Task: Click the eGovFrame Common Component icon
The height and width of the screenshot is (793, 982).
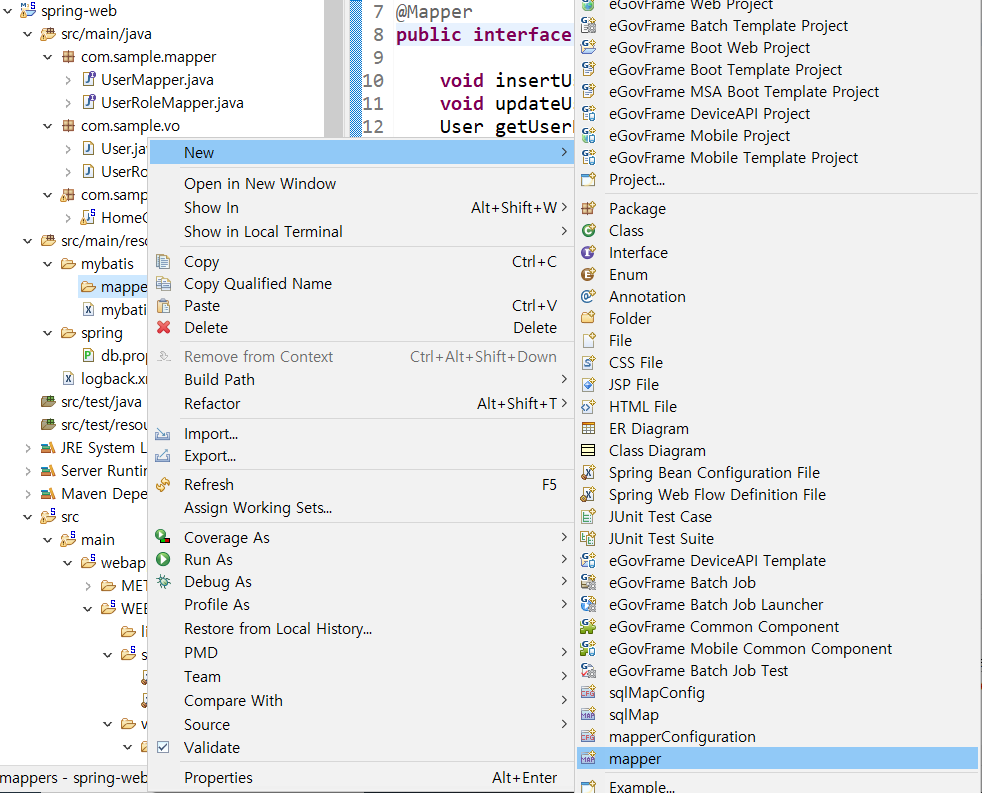Action: pos(588,626)
